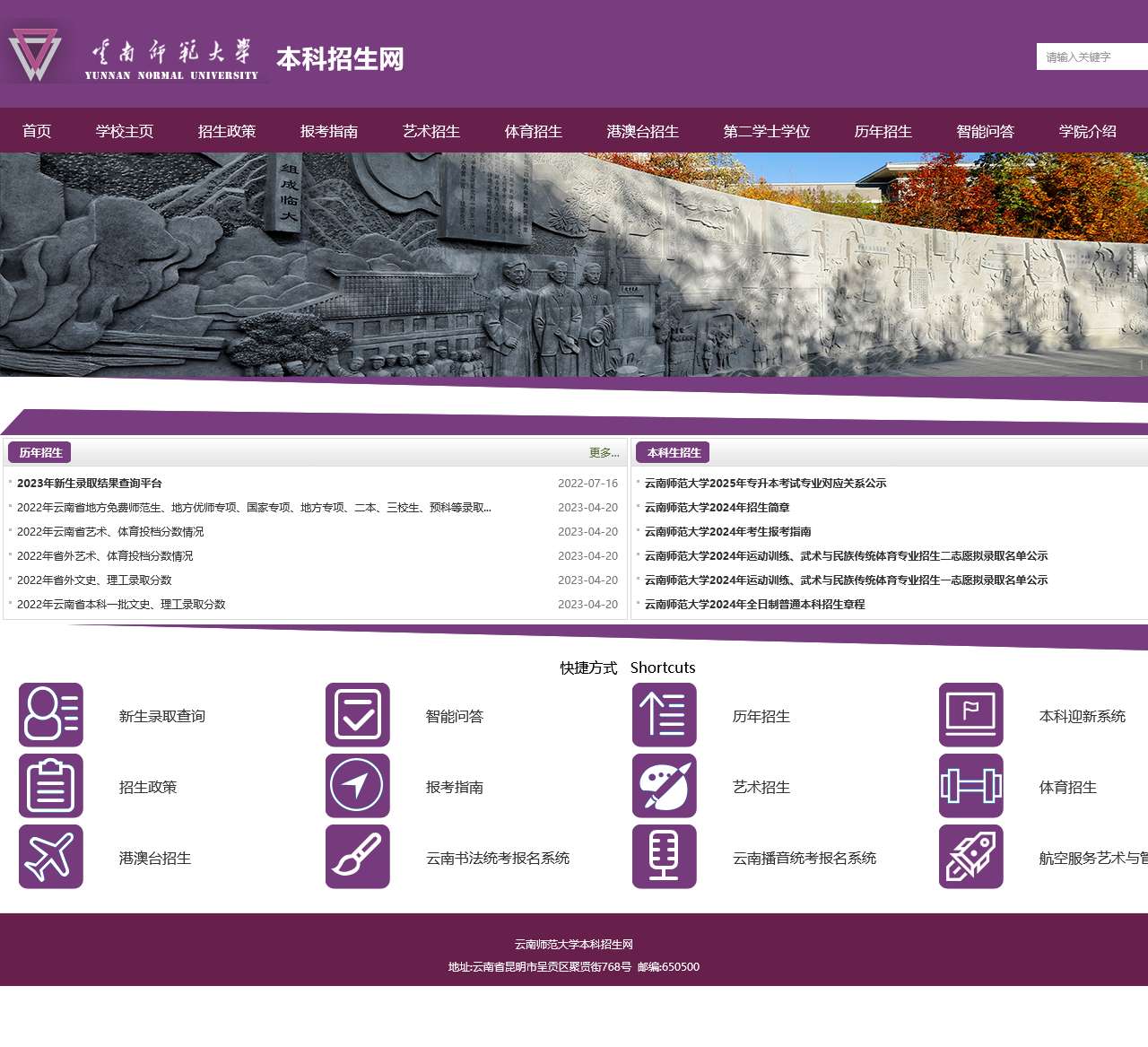The width and height of the screenshot is (1148, 1047).
Task: Open 学校主页 navigation item
Action: point(125,131)
